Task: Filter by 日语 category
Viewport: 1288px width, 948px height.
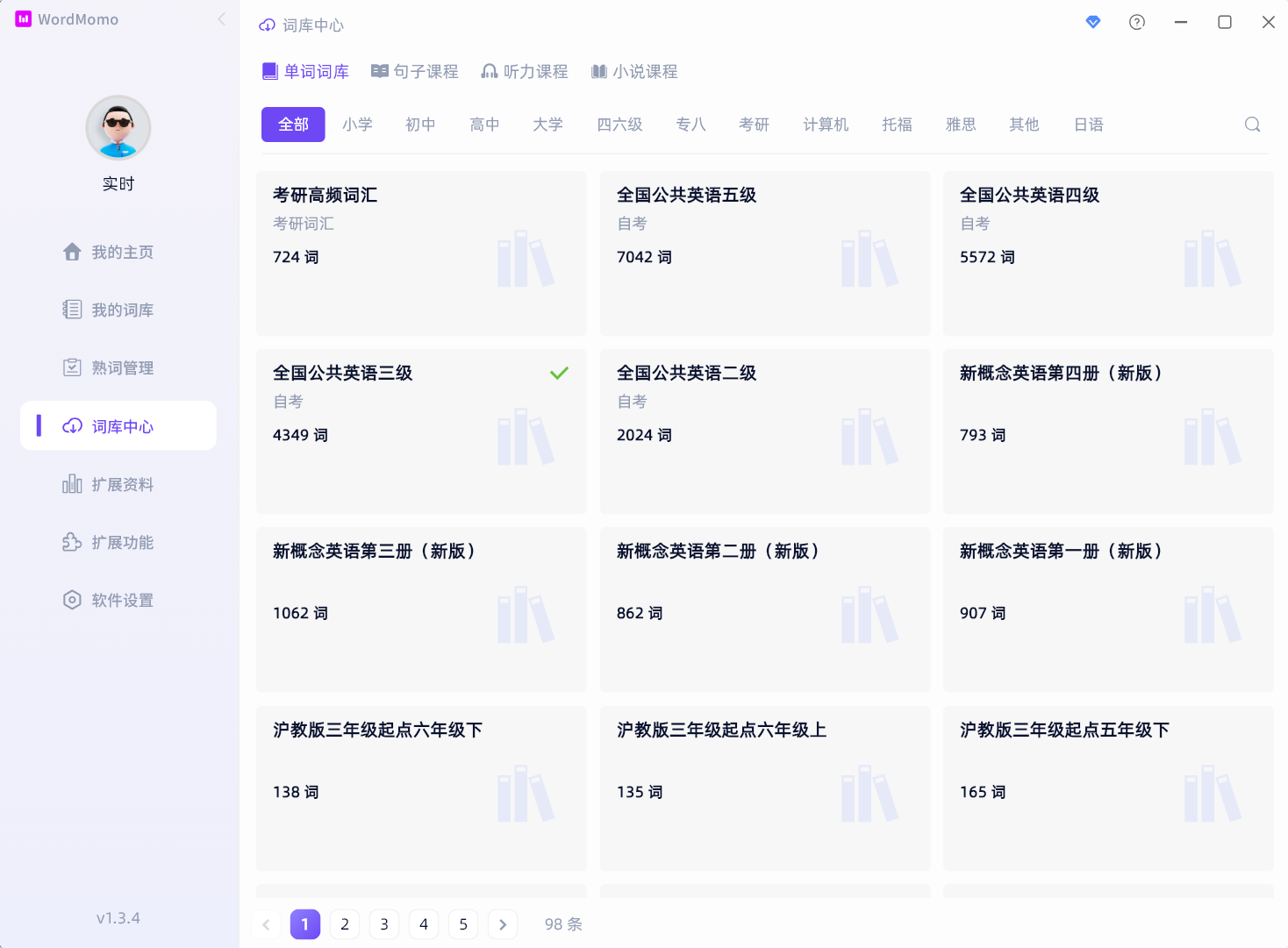Action: pyautogui.click(x=1089, y=125)
